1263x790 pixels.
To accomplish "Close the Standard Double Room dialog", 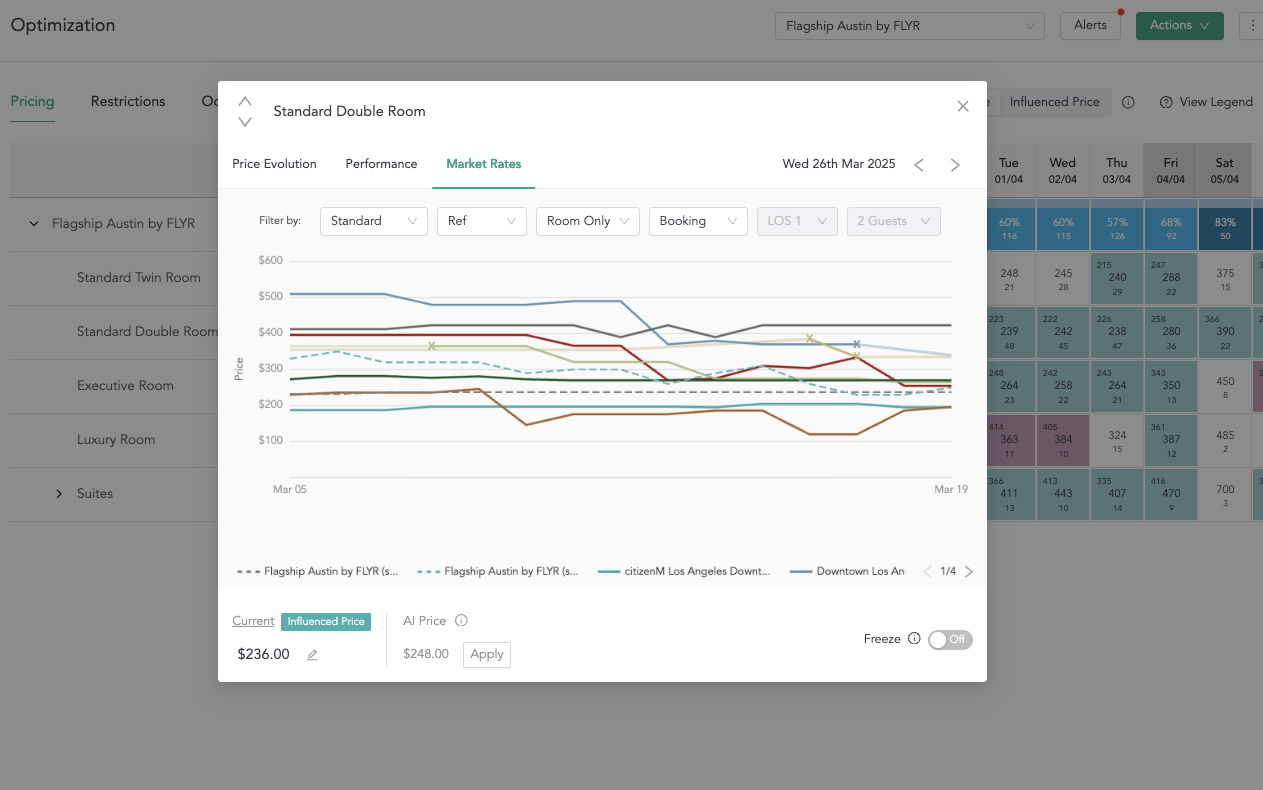I will (963, 106).
